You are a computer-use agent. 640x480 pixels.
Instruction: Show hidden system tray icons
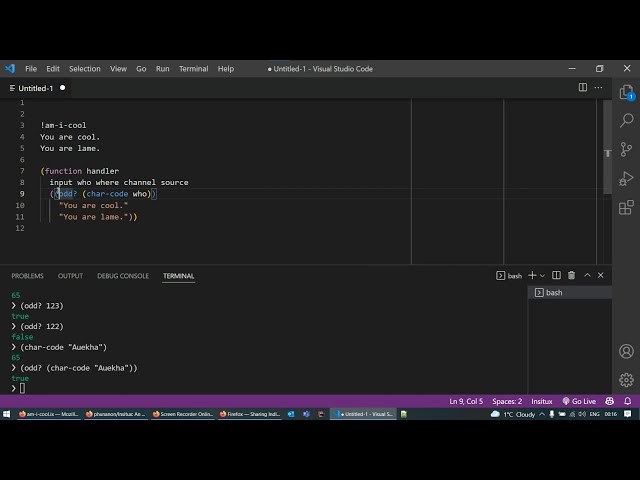click(542, 414)
